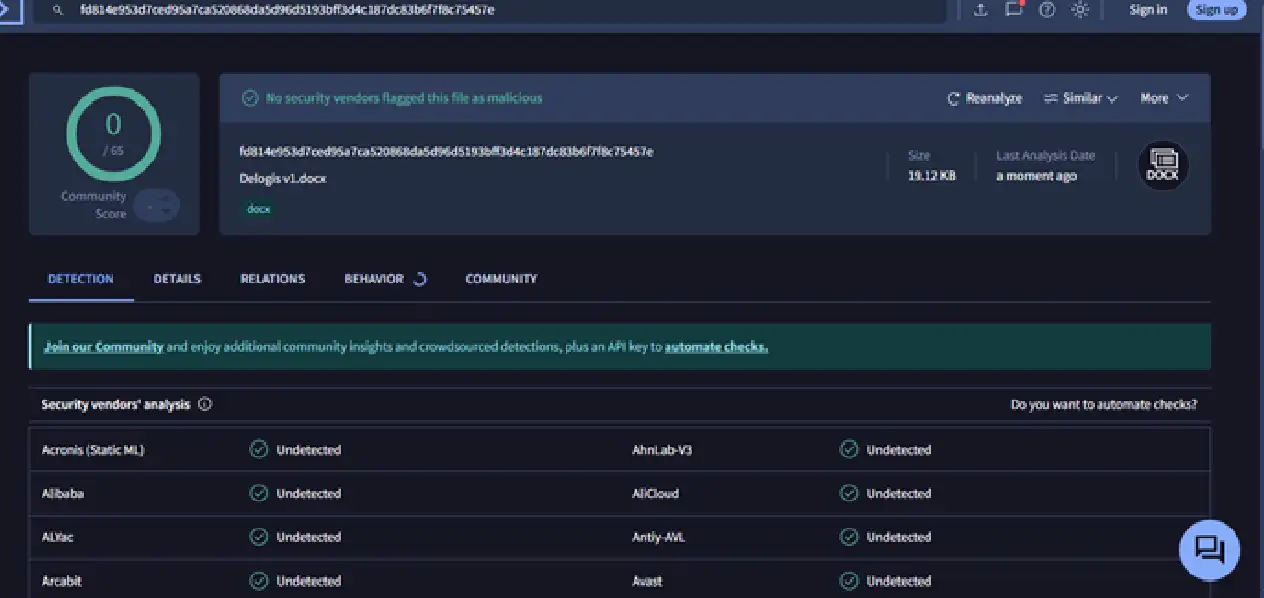
Task: Click the Join our Community link
Action: click(104, 347)
